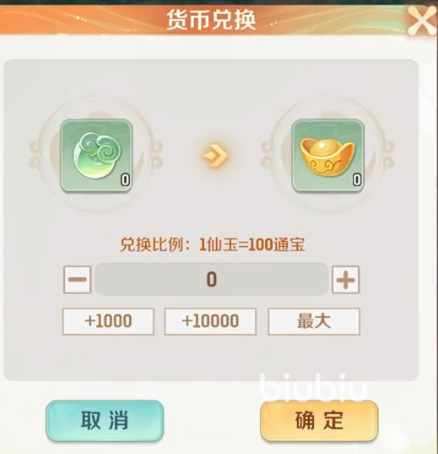Click the 货币兑换 dialog title
This screenshot has height=454, width=438.
(211, 20)
